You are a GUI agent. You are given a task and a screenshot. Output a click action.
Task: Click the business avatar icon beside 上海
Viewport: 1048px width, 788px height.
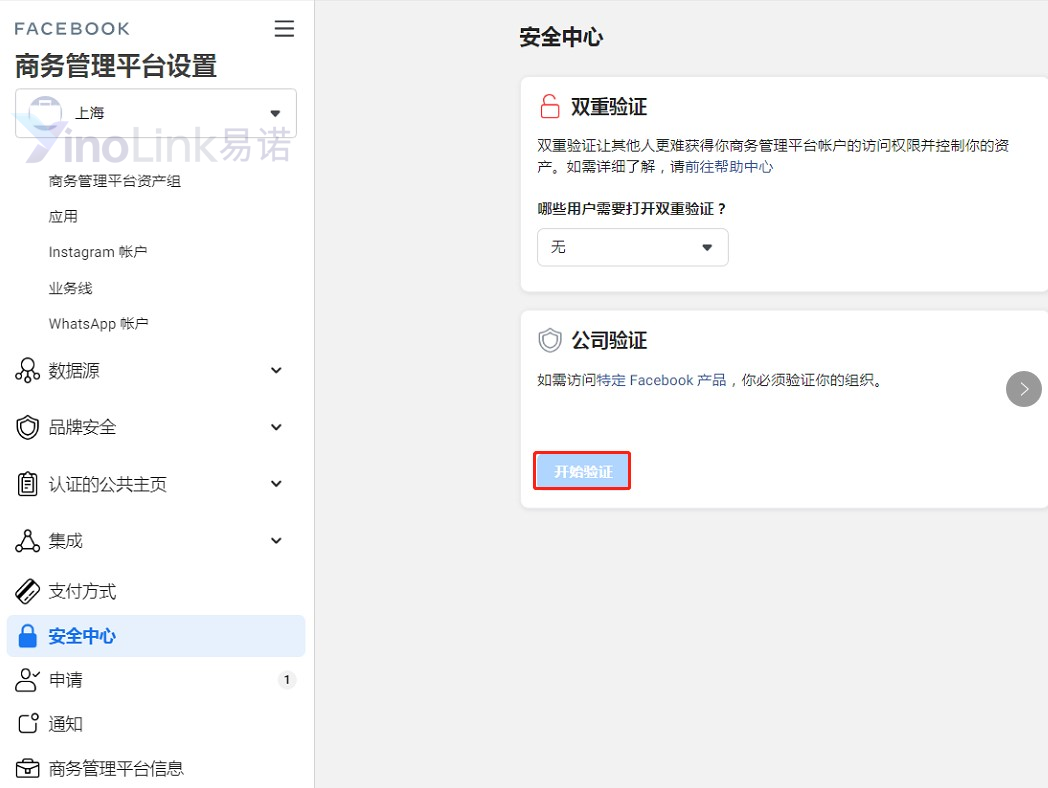pos(45,112)
